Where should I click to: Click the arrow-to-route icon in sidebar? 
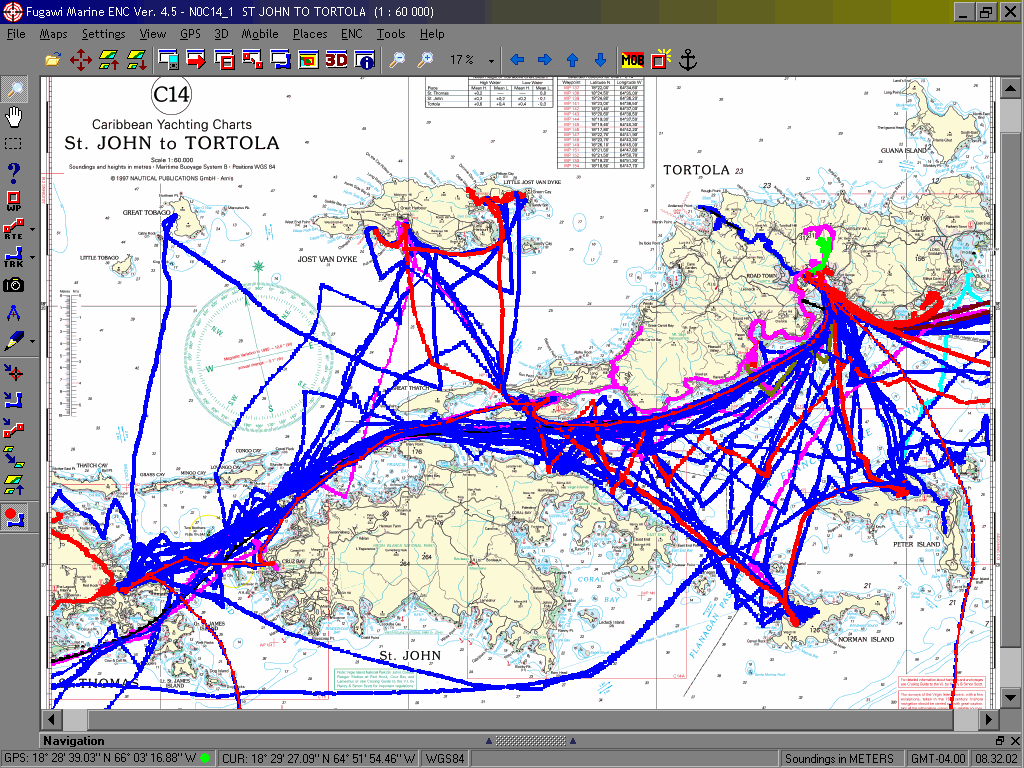[14, 428]
